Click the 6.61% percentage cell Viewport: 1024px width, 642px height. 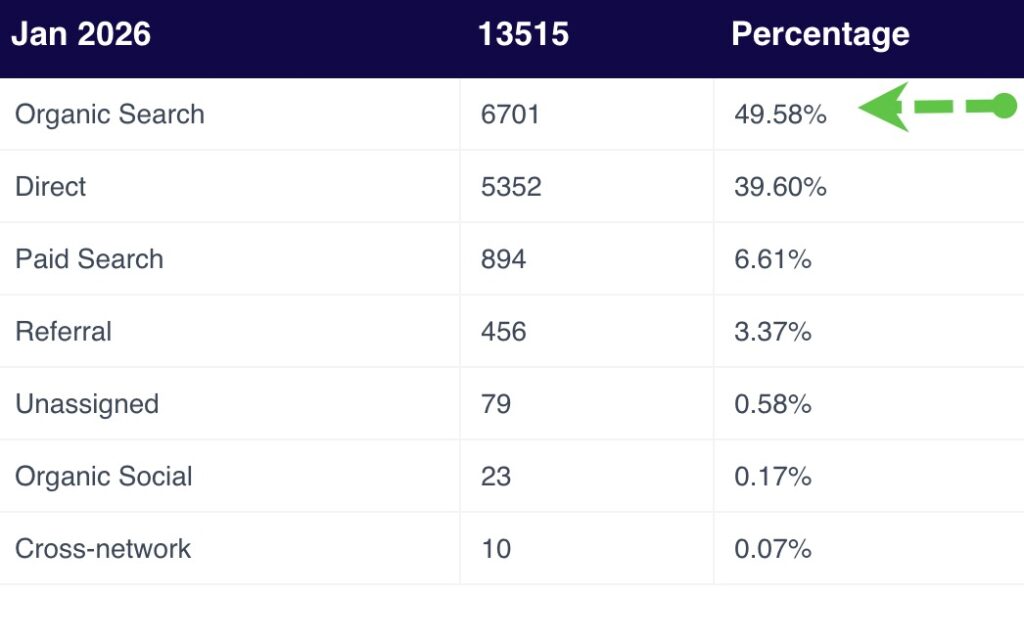(772, 260)
